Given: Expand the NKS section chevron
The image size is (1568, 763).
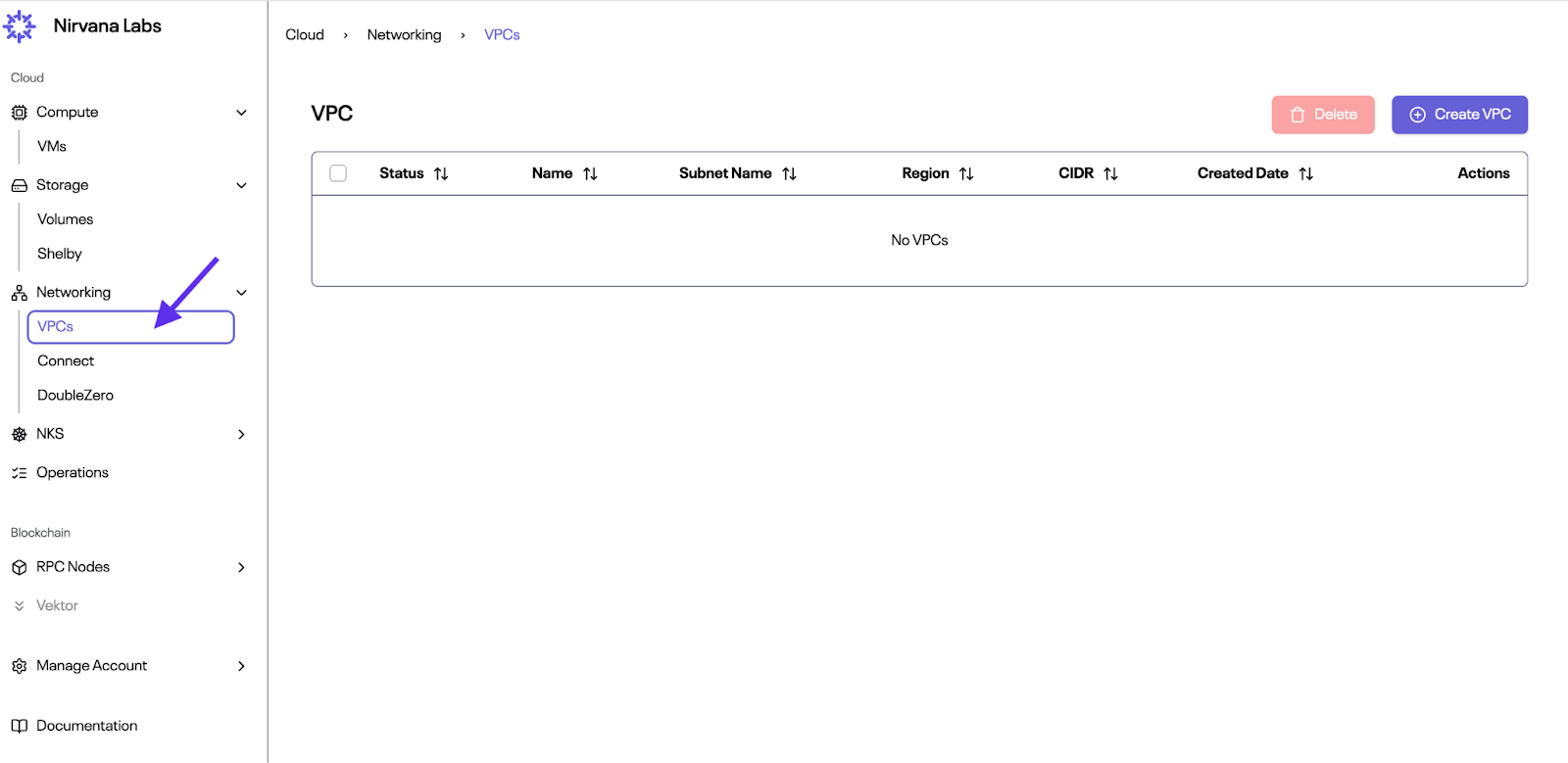Looking at the screenshot, I should pyautogui.click(x=241, y=434).
